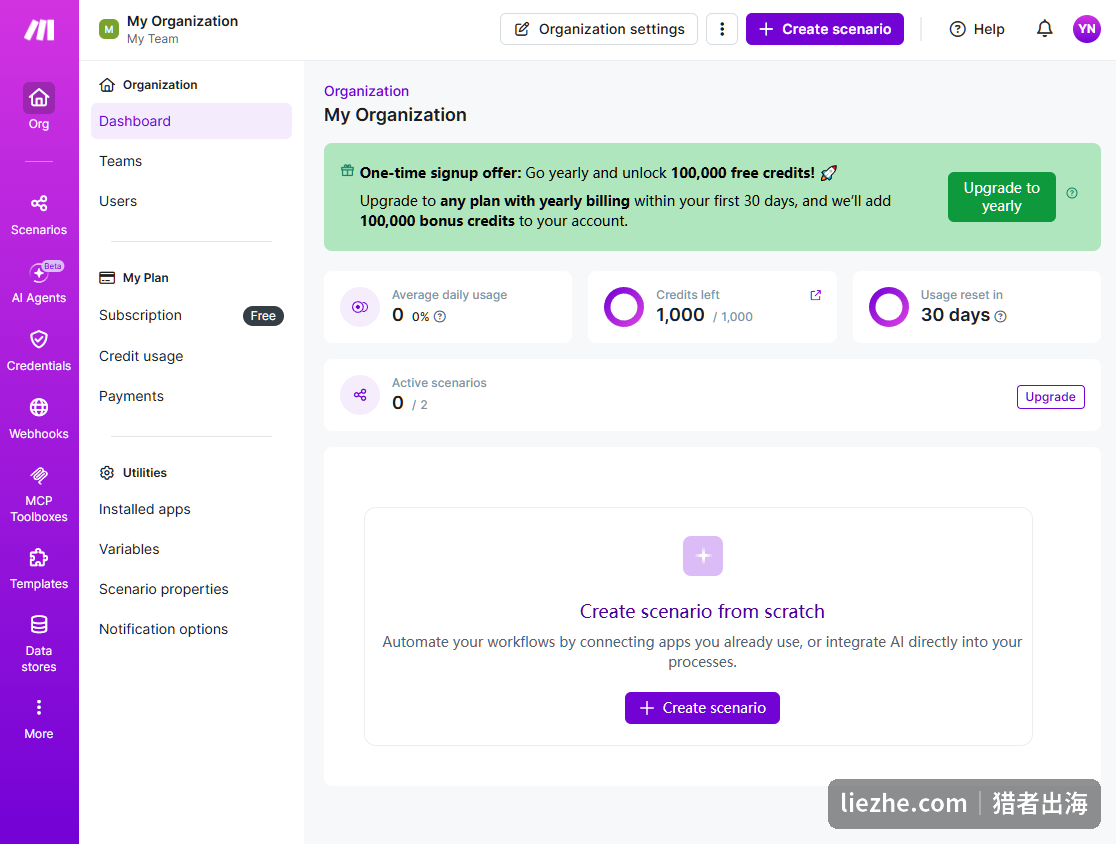1116x844 pixels.
Task: Click Create scenario button in the empty card
Action: point(702,708)
